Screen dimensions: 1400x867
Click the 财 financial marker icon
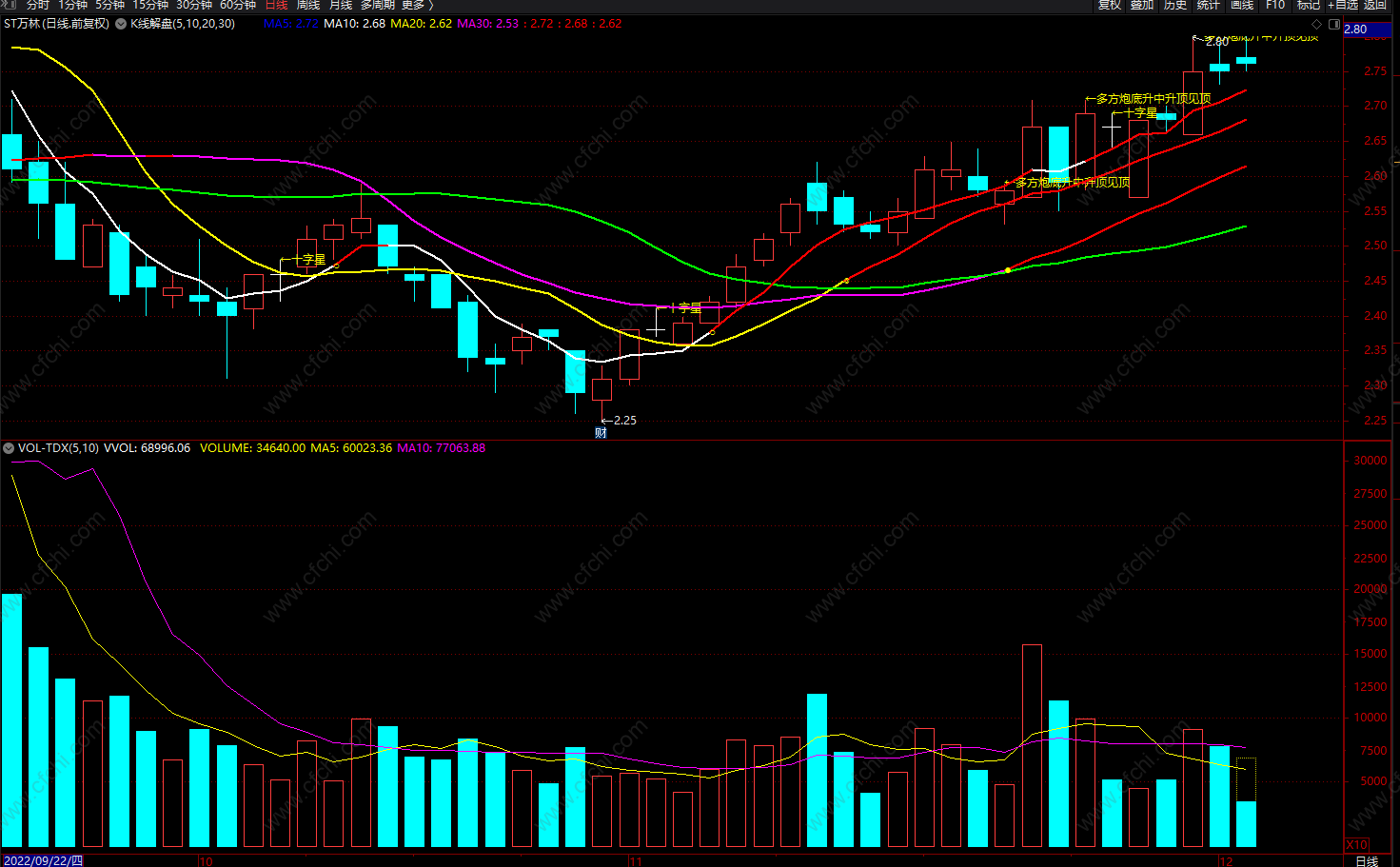coord(601,433)
